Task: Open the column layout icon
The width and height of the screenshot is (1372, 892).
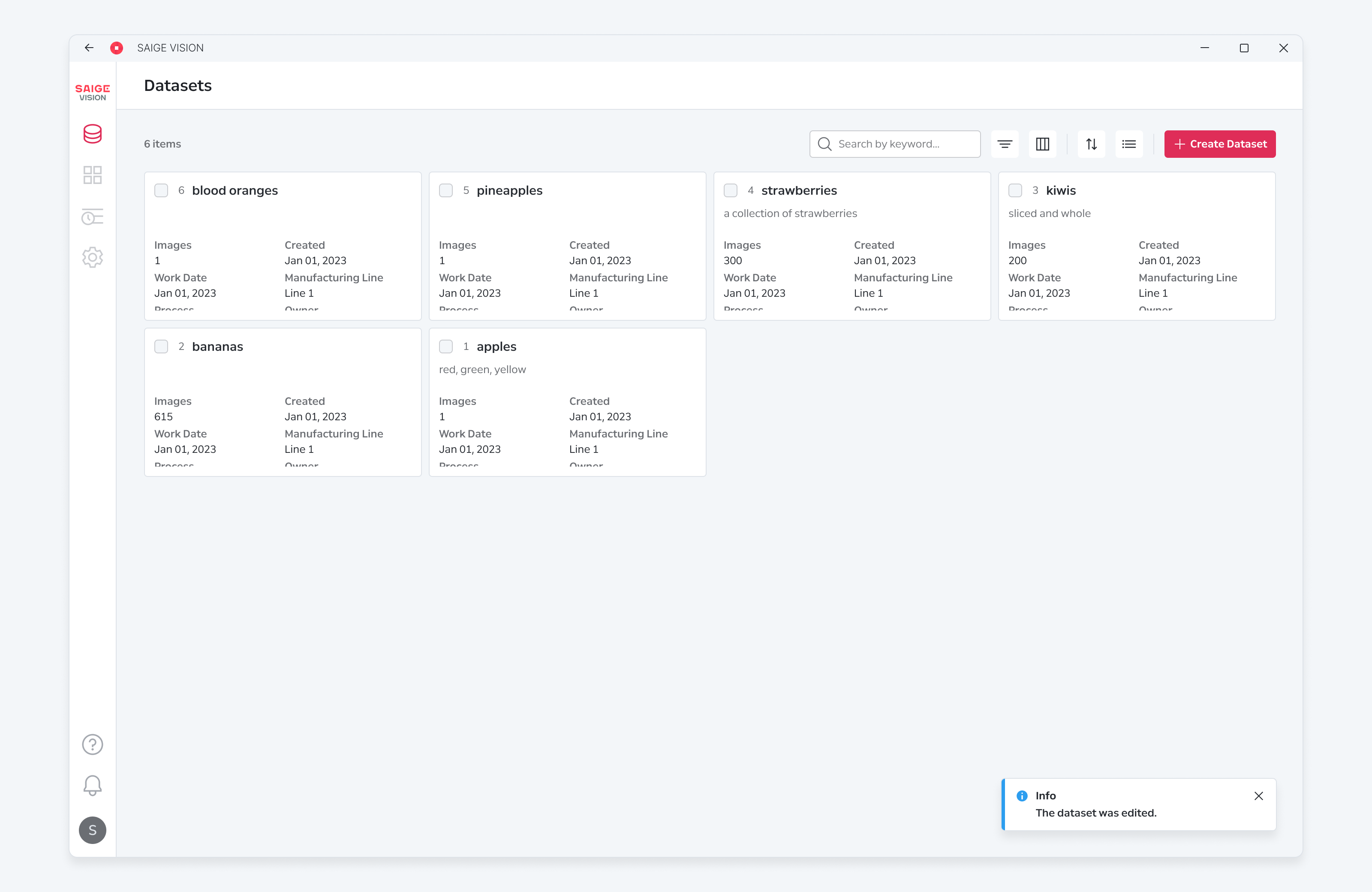Action: pyautogui.click(x=1042, y=144)
